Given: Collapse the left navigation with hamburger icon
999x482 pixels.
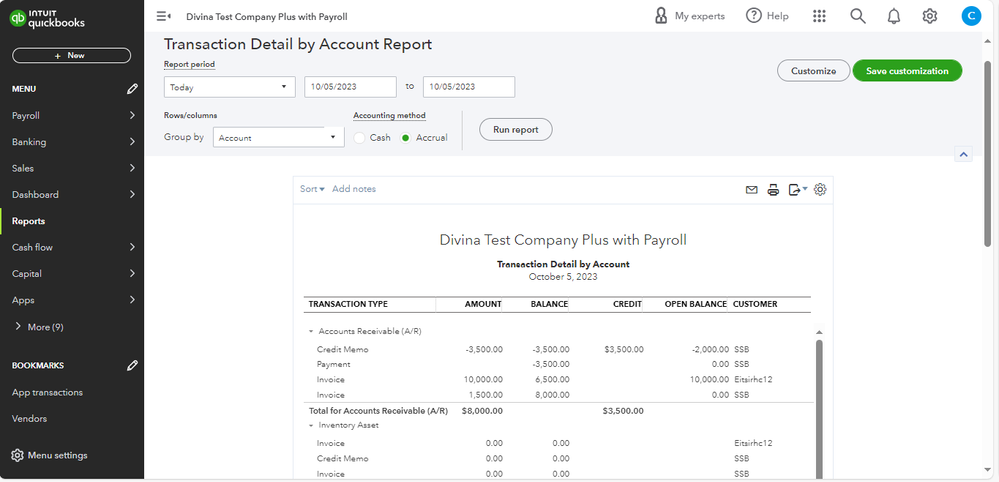Looking at the screenshot, I should click(x=163, y=17).
